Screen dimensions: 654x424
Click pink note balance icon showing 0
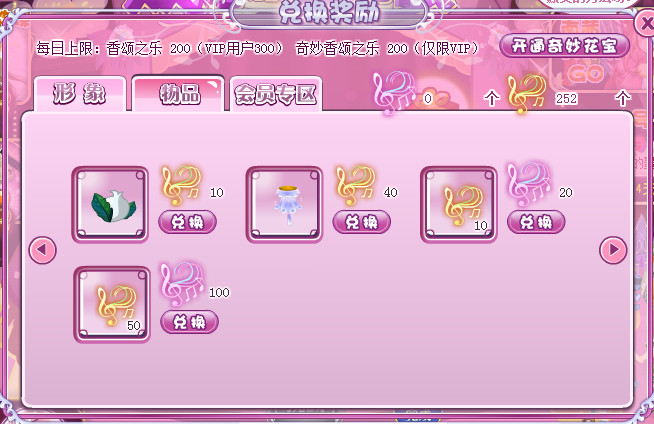coord(394,93)
